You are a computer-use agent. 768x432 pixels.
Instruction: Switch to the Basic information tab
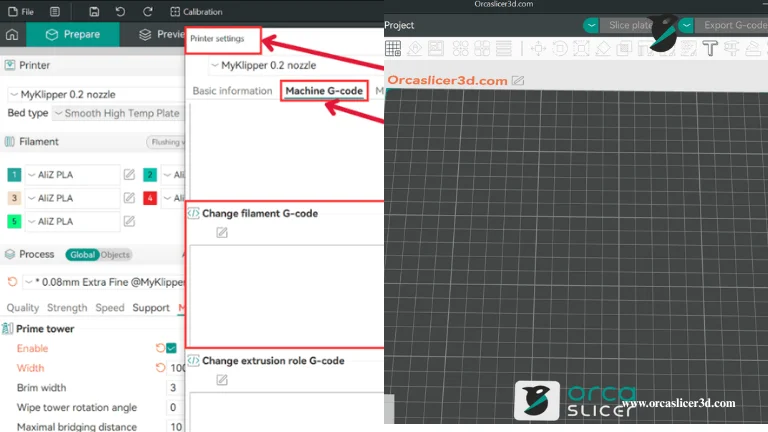232,91
